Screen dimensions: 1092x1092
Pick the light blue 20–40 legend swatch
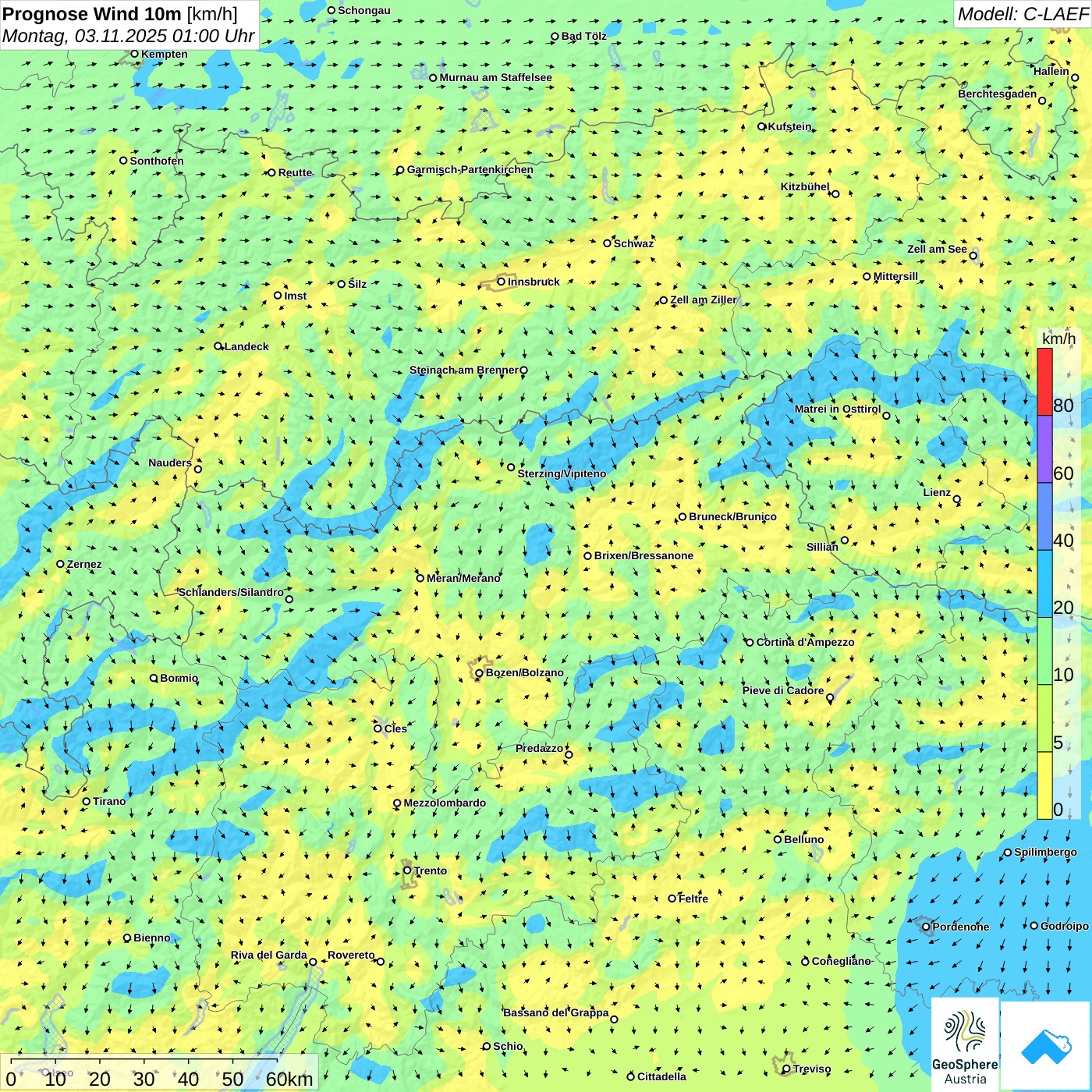pyautogui.click(x=1044, y=584)
